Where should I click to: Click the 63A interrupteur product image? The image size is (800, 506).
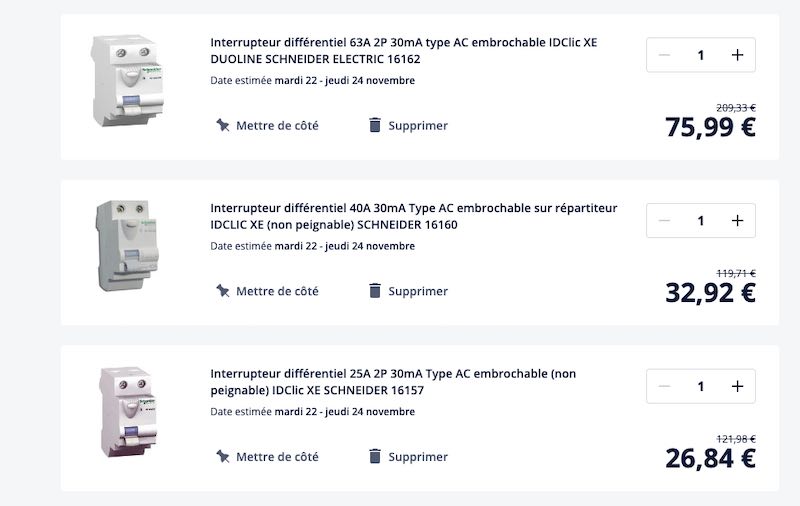point(128,81)
